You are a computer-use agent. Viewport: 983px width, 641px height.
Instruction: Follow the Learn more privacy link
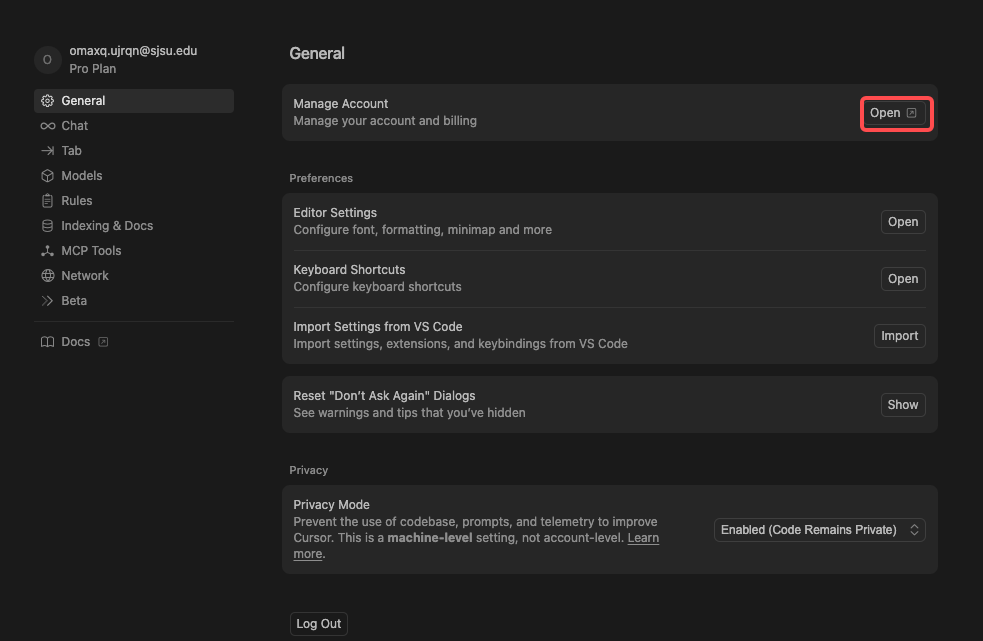click(642, 538)
